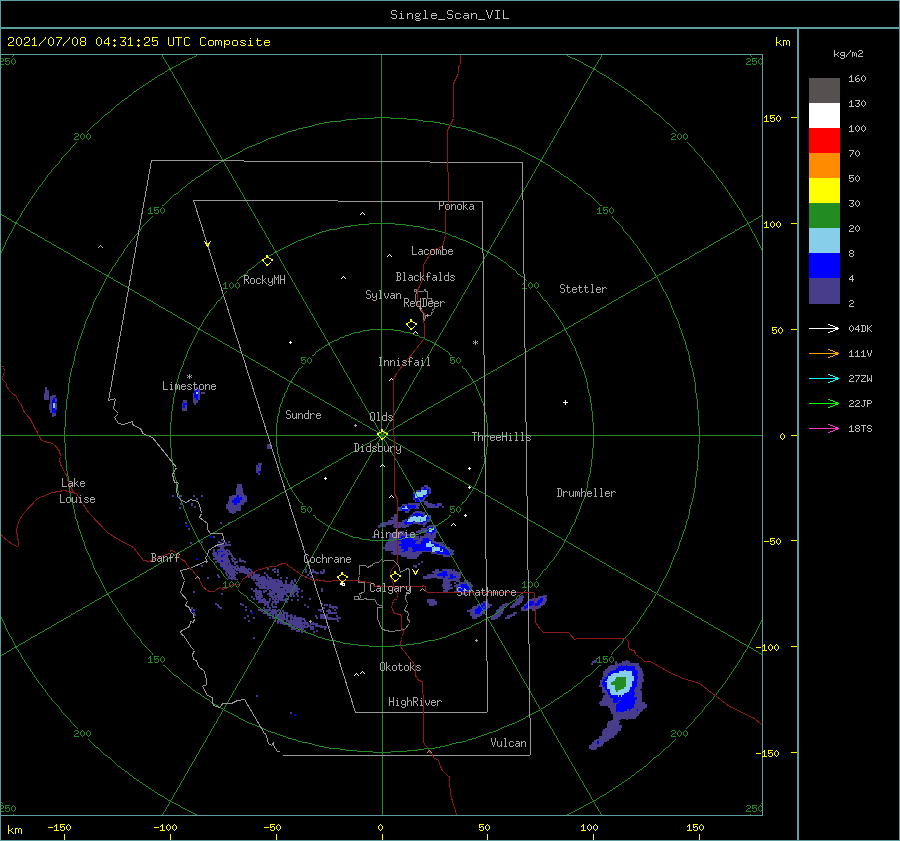900x841 pixels.
Task: Pick the bright blue 4-8 legend color
Action: coord(824,265)
